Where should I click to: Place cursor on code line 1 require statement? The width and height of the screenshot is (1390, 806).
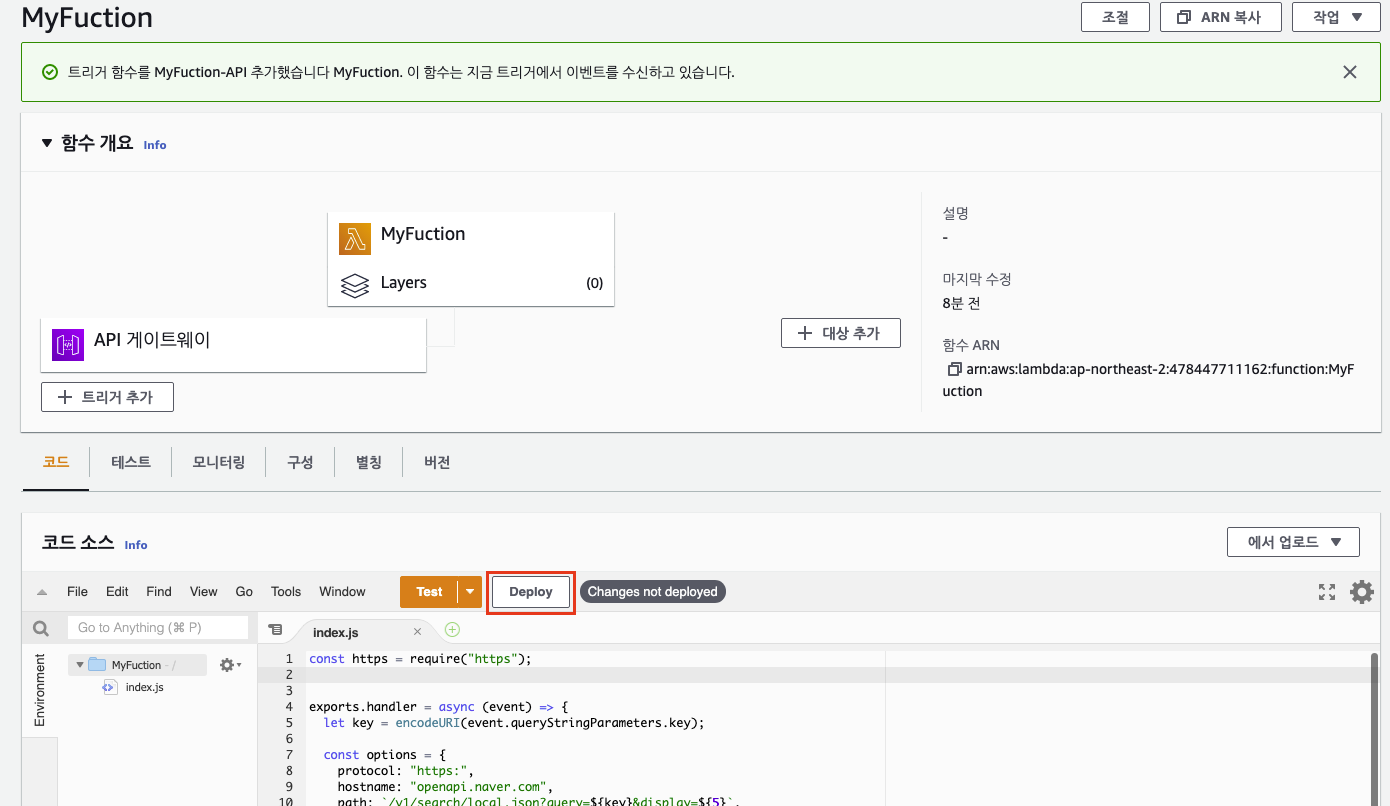pos(420,659)
